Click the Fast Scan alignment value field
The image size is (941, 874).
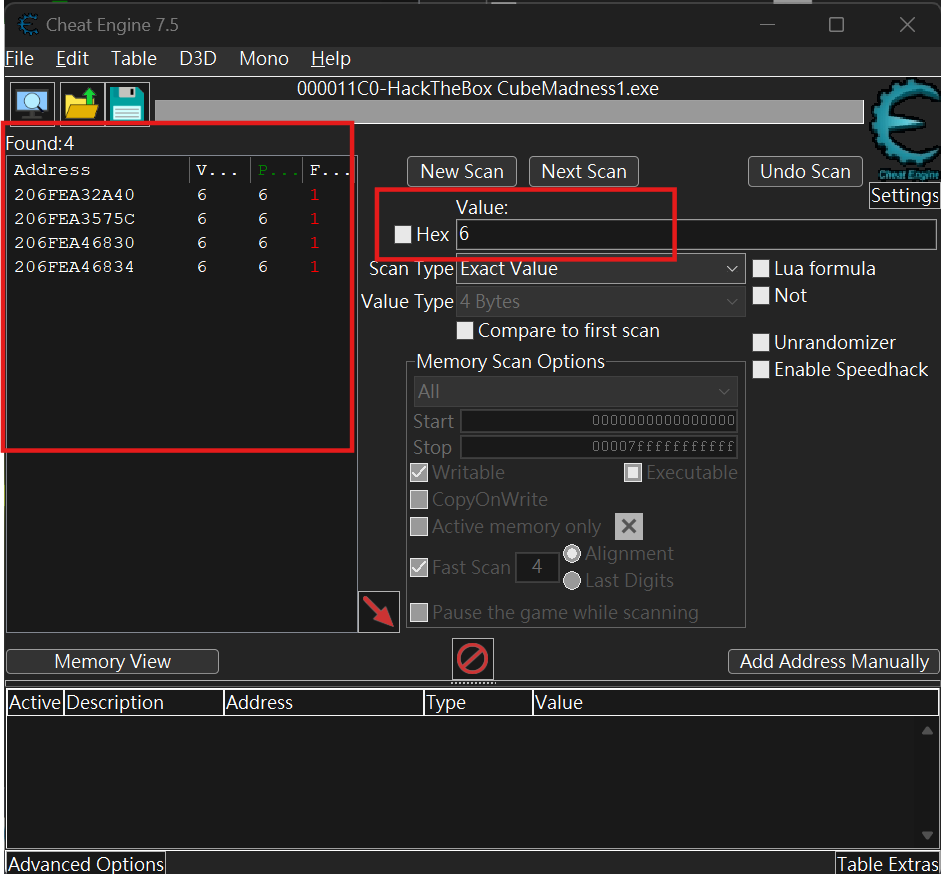pos(537,567)
